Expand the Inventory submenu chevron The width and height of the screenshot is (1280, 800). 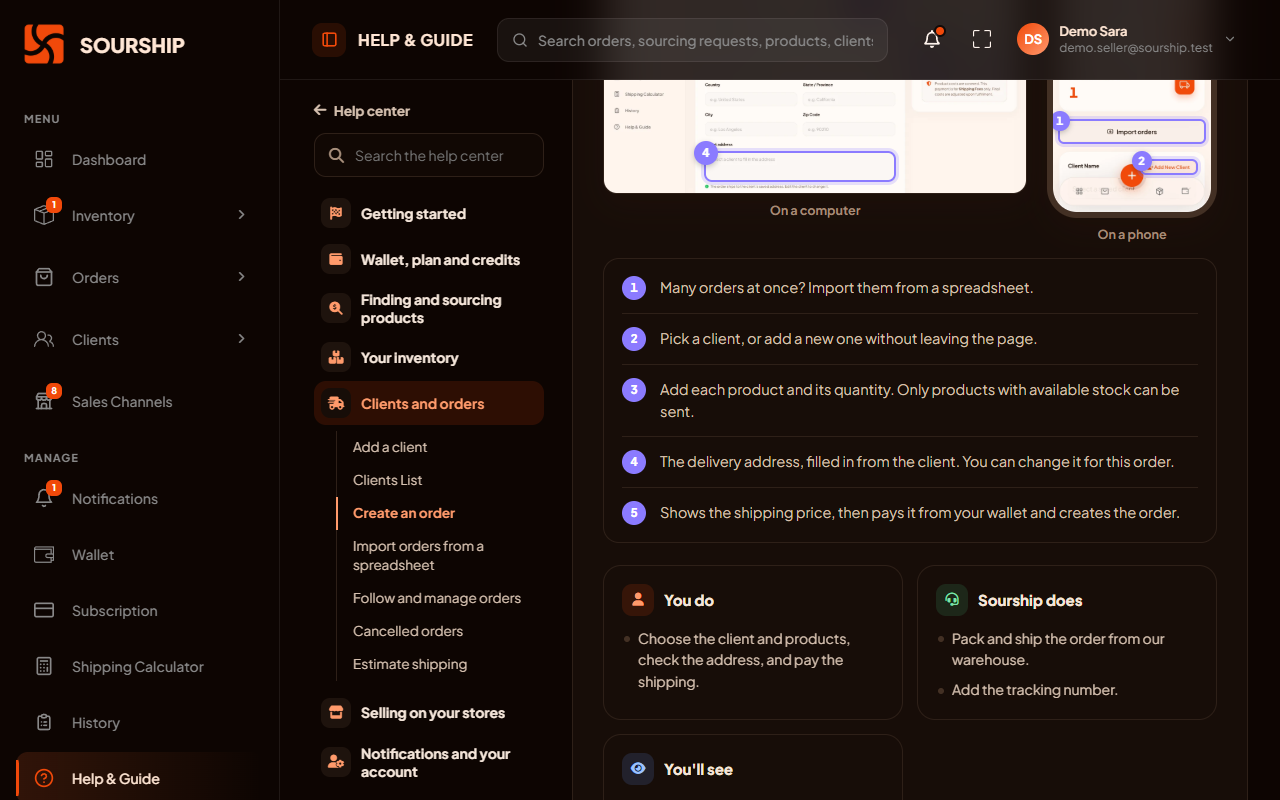click(x=241, y=215)
